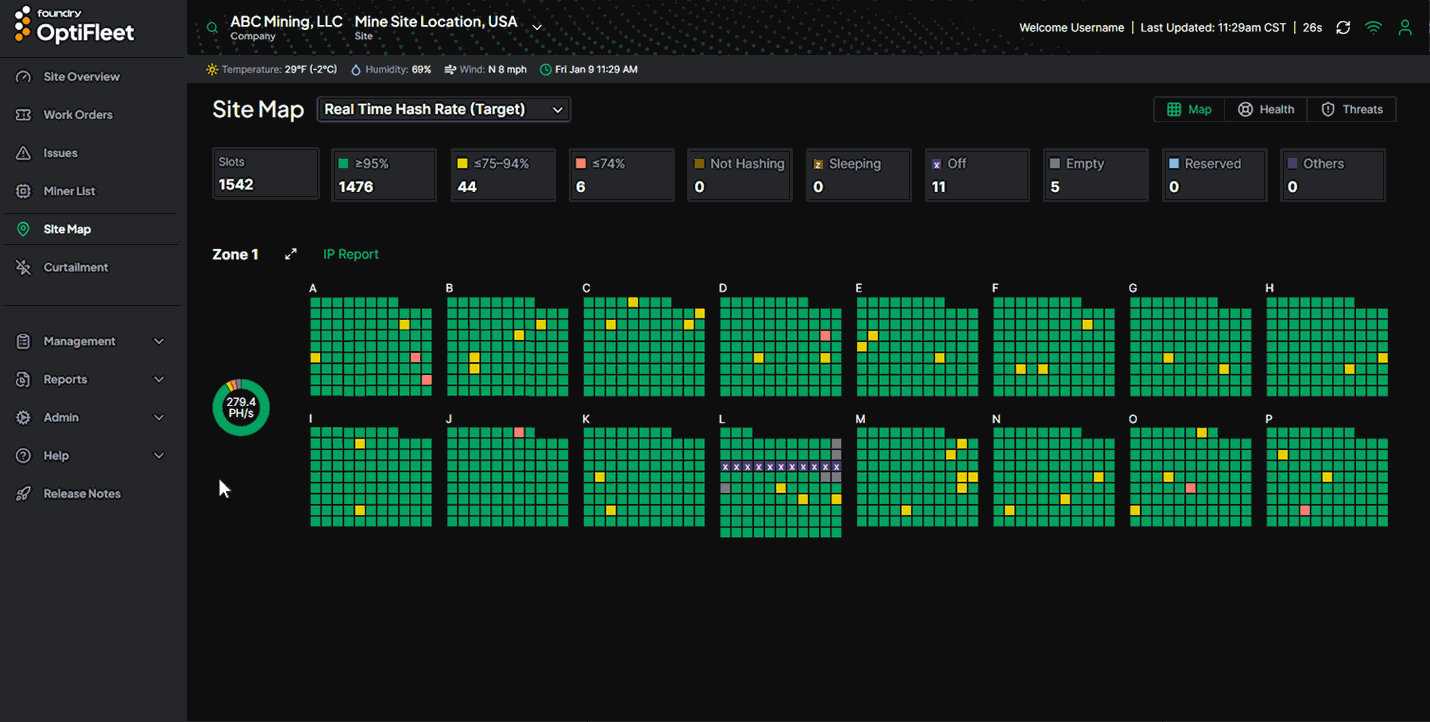Click the Sleeping 'z' legend icon
Screen dimensions: 1430x722
tap(818, 164)
